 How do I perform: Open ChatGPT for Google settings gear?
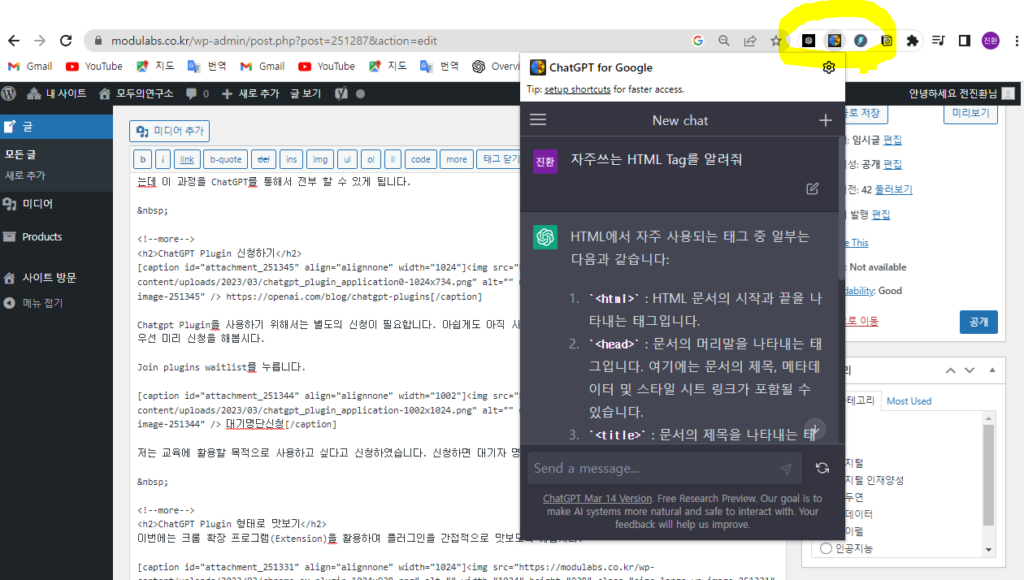tap(829, 67)
